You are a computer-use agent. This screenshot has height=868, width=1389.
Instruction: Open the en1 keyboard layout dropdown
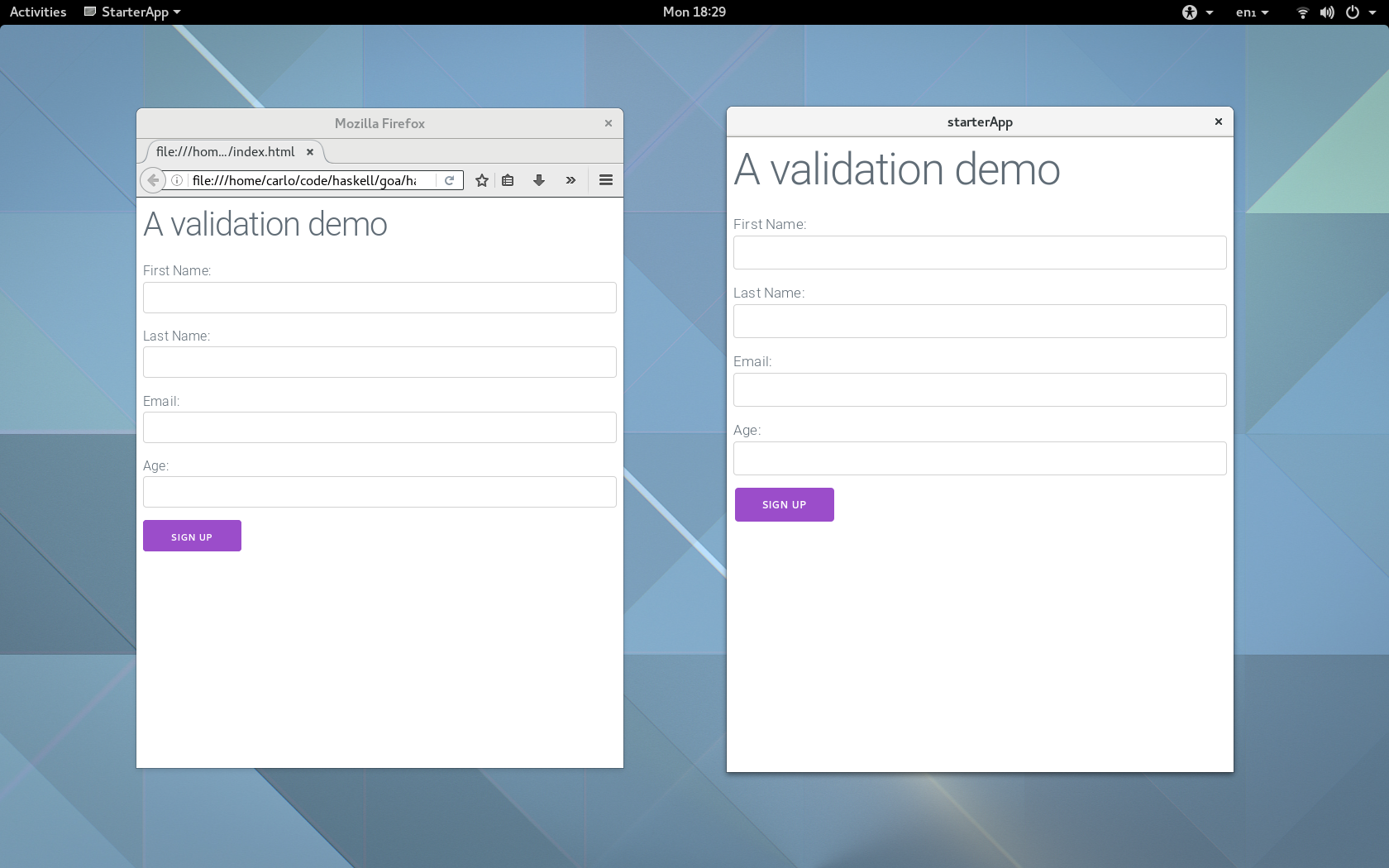(x=1252, y=12)
